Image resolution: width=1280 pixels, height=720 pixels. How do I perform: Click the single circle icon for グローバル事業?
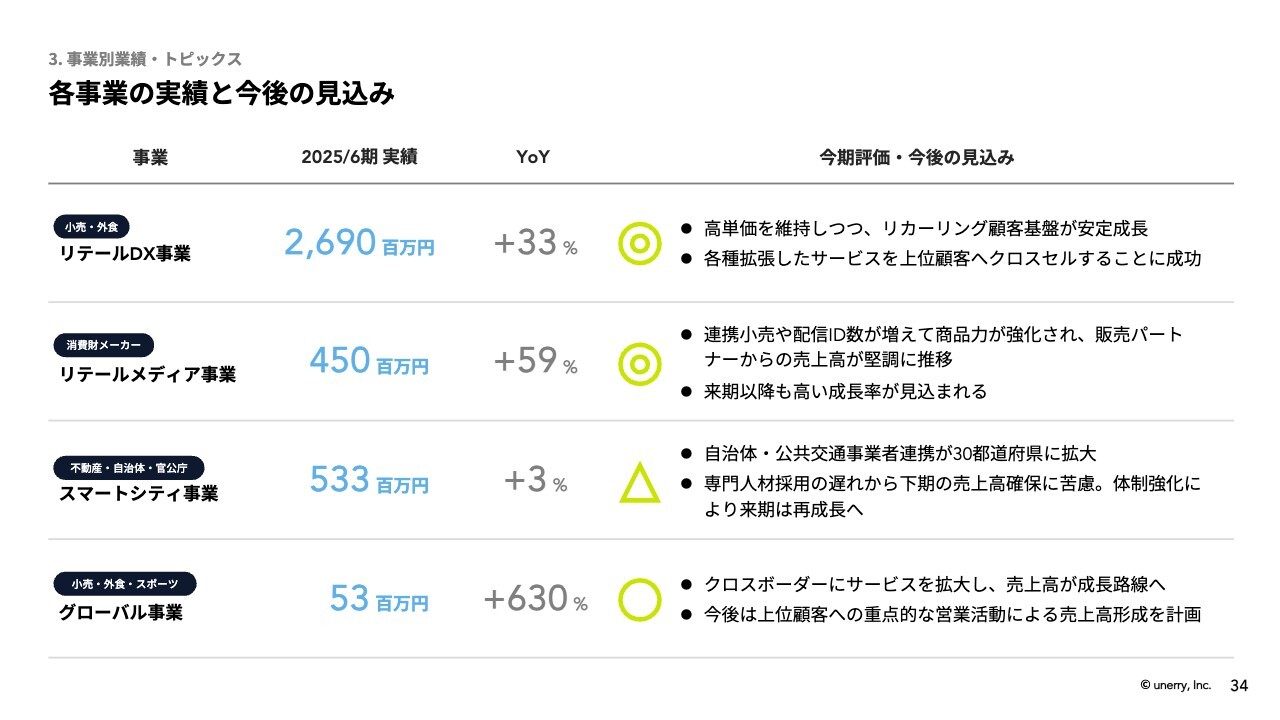pyautogui.click(x=640, y=600)
